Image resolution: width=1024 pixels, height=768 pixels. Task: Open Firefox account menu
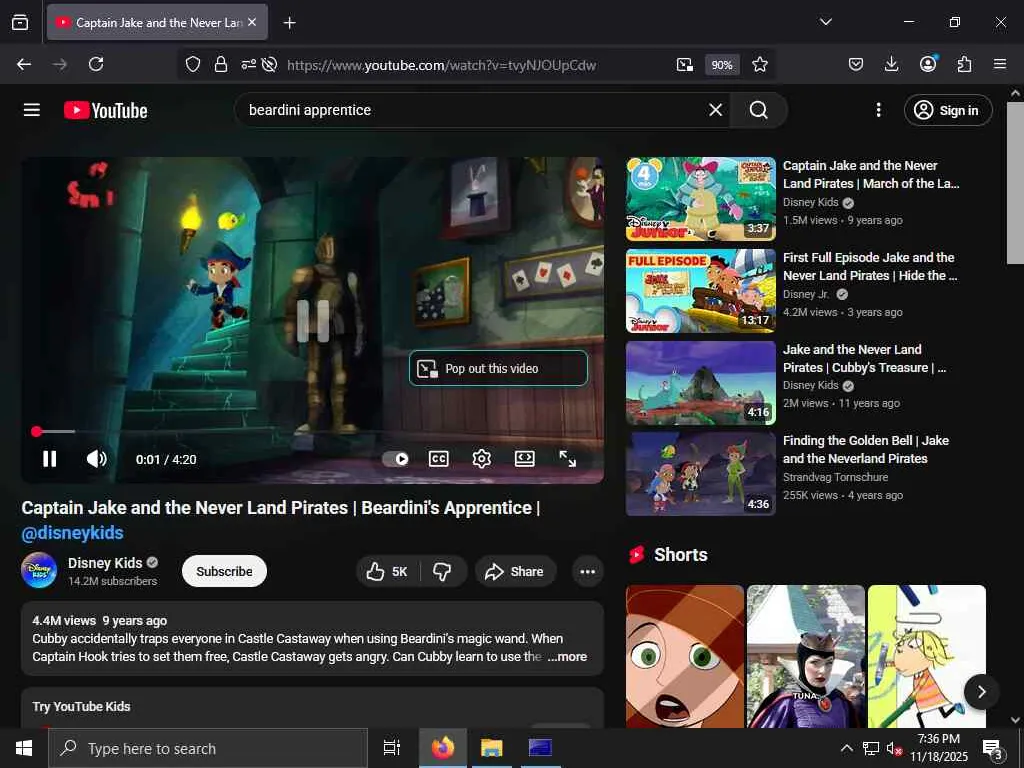click(928, 64)
